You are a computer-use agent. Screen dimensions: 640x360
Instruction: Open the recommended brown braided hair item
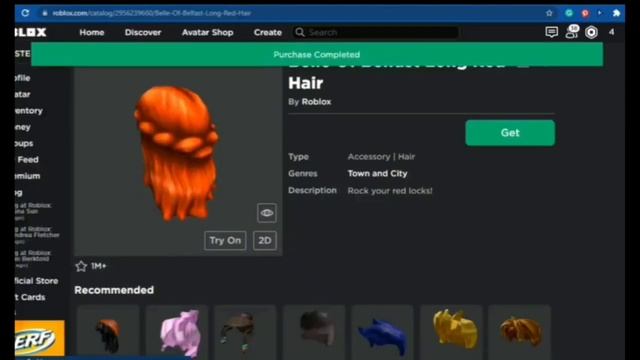tap(245, 333)
